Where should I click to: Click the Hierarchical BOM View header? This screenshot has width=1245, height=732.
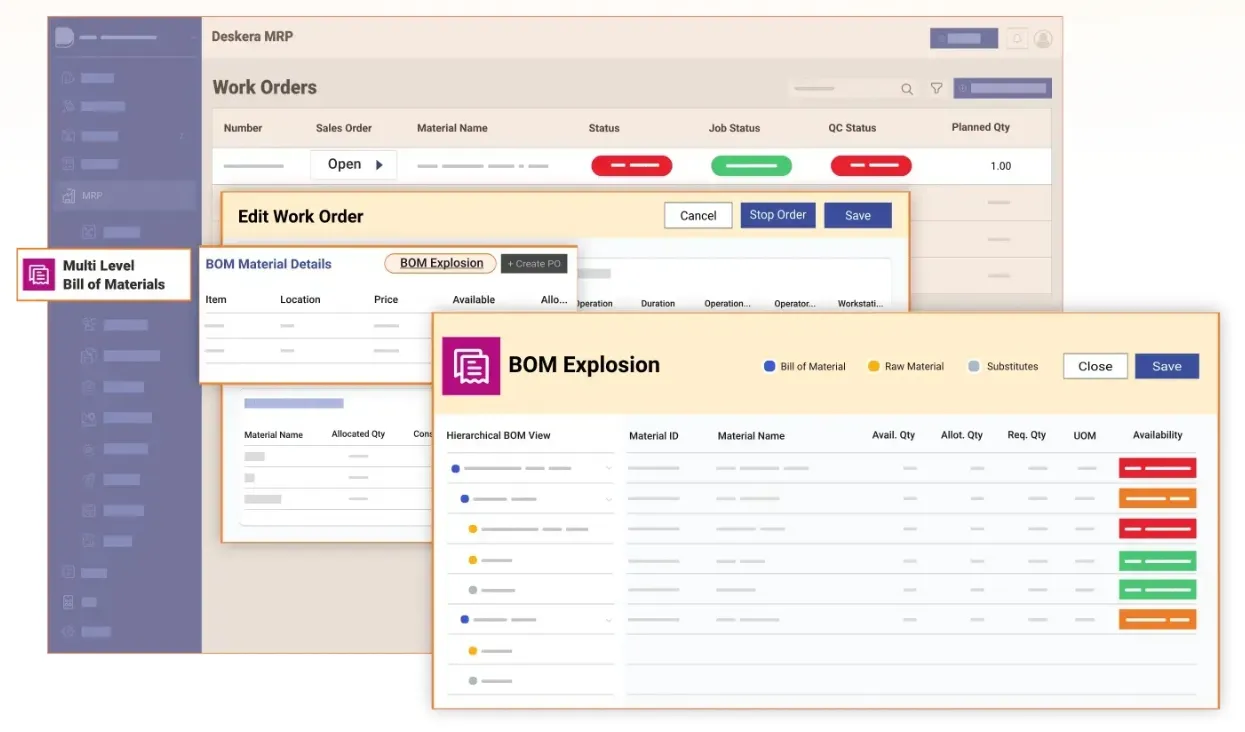pos(498,435)
